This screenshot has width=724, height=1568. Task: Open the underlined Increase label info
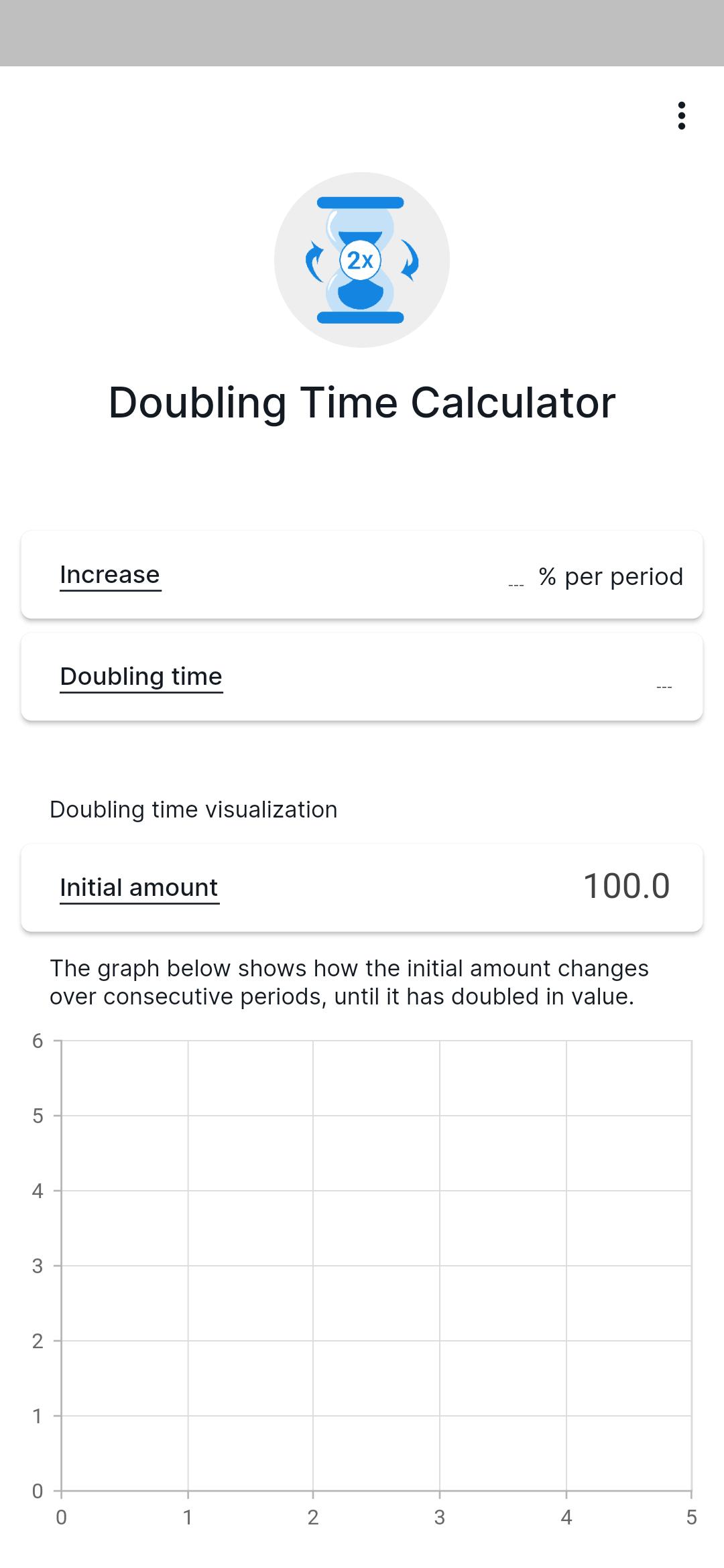(x=110, y=575)
